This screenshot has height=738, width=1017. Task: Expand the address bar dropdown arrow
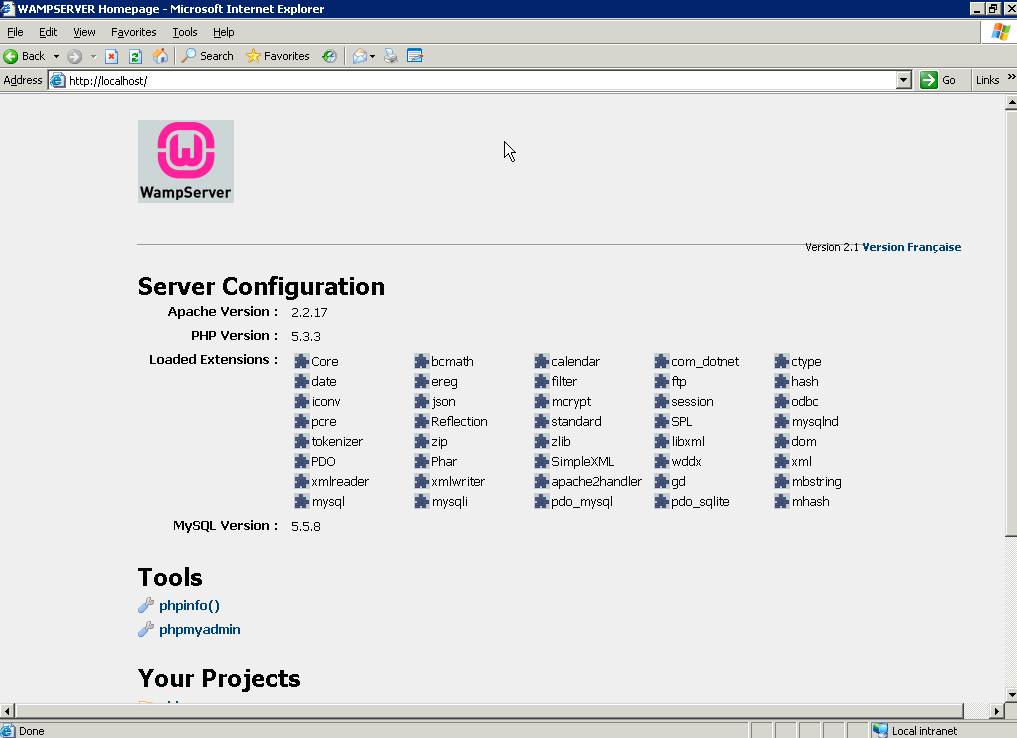(x=903, y=80)
